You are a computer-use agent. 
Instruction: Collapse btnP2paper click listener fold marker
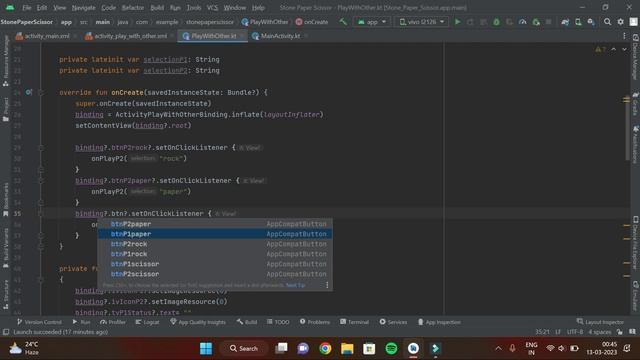[x=41, y=181]
